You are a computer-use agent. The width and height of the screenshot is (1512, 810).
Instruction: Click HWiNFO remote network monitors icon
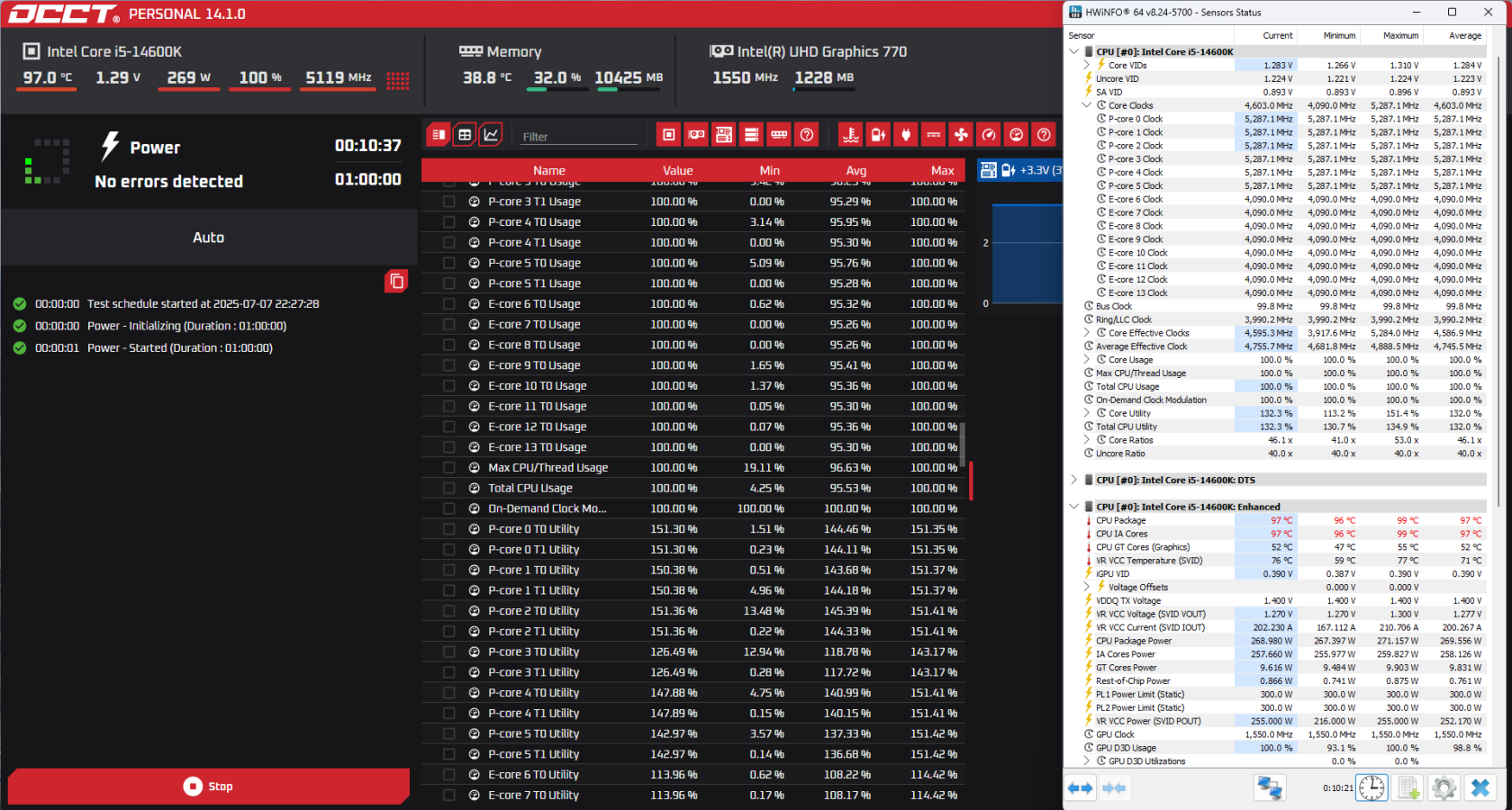point(1270,788)
